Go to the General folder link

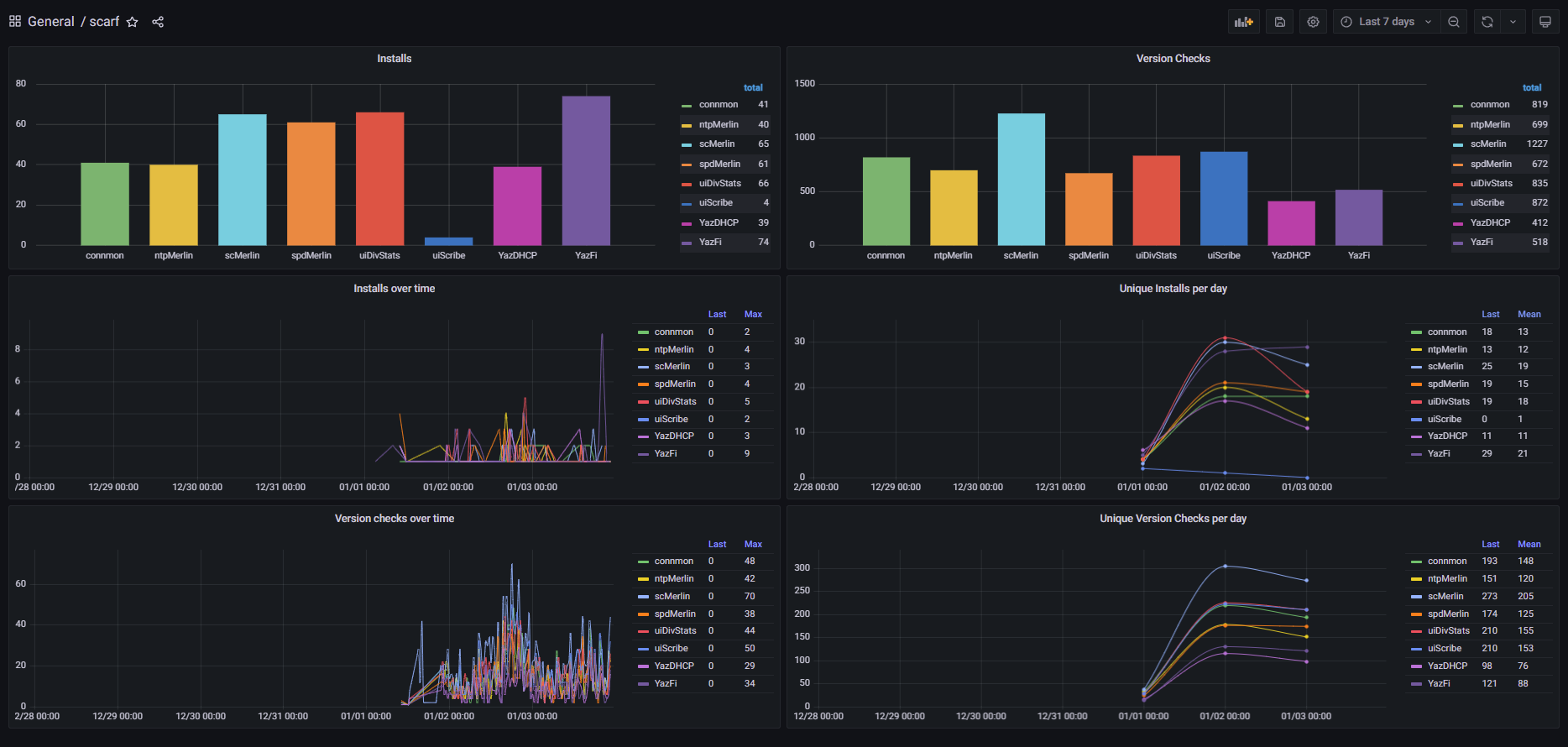[51, 22]
